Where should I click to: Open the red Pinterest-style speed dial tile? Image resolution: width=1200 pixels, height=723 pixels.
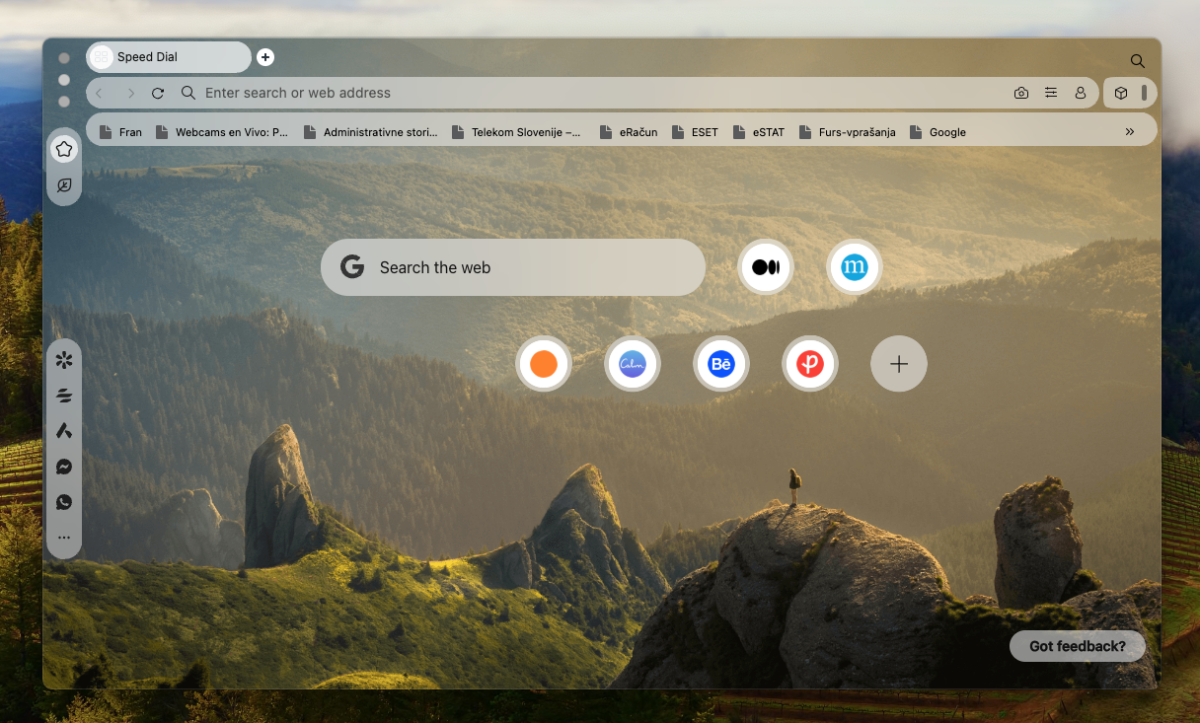810,363
